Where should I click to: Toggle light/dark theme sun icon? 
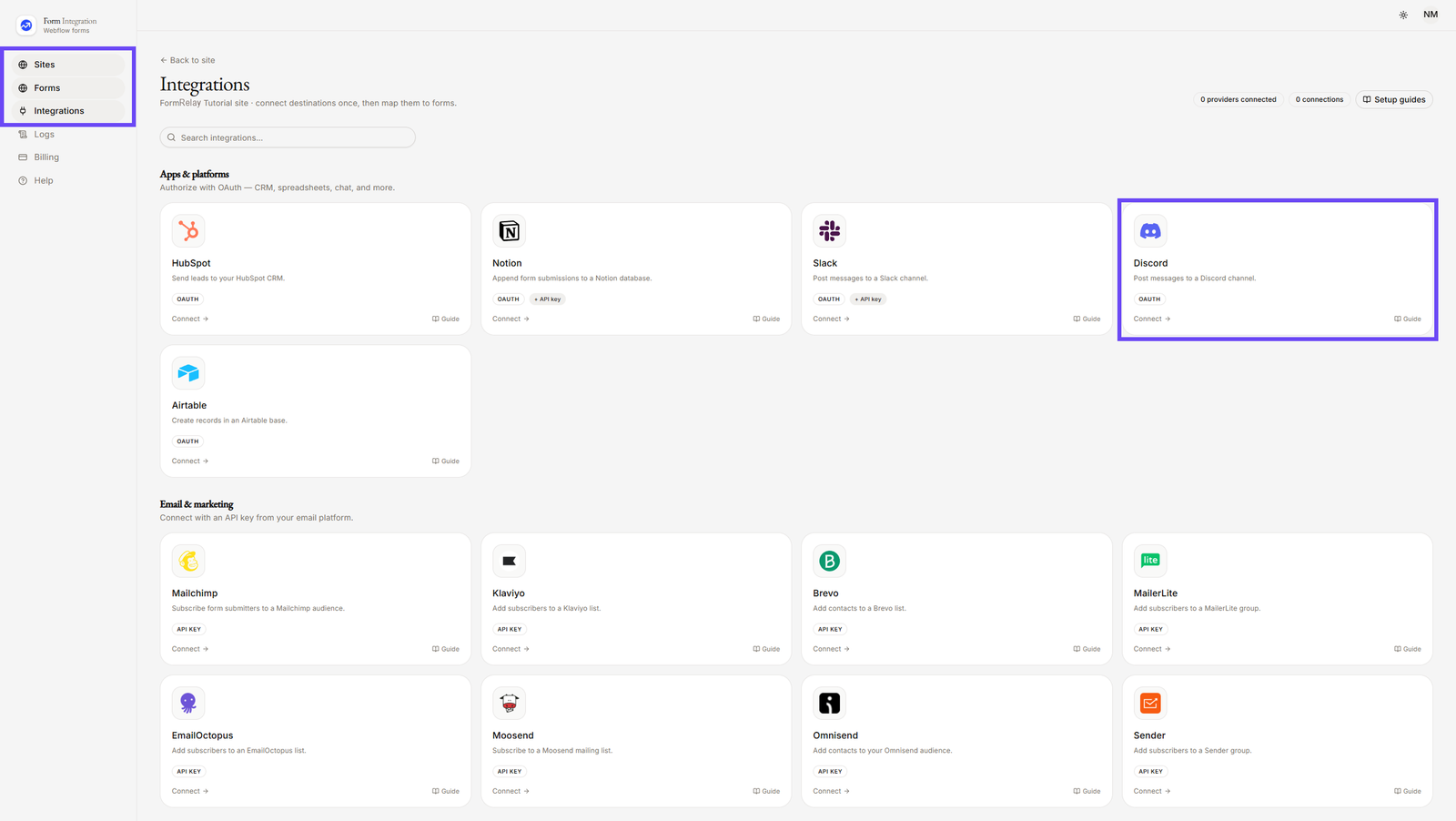(x=1403, y=15)
